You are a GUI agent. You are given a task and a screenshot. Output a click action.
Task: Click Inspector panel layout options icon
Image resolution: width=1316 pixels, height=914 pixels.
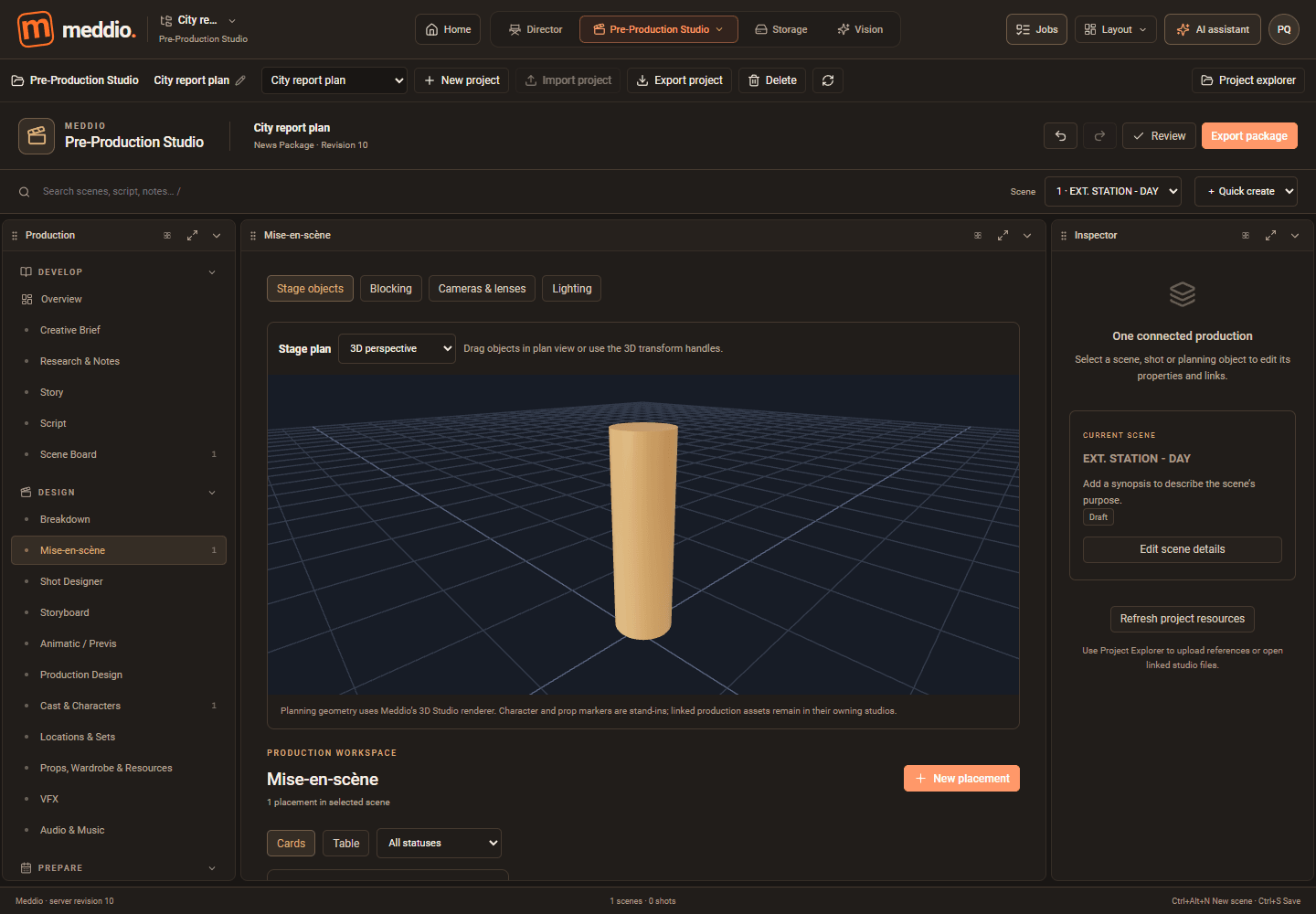[1246, 236]
